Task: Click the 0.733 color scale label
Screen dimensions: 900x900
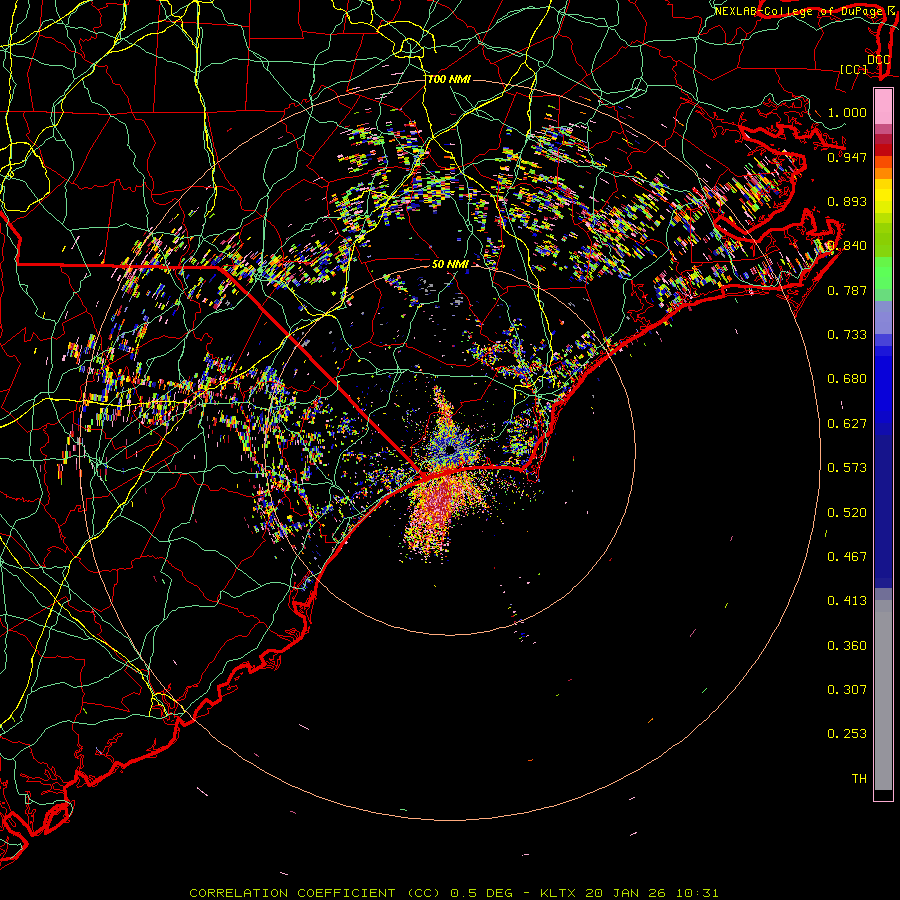Action: [847, 335]
